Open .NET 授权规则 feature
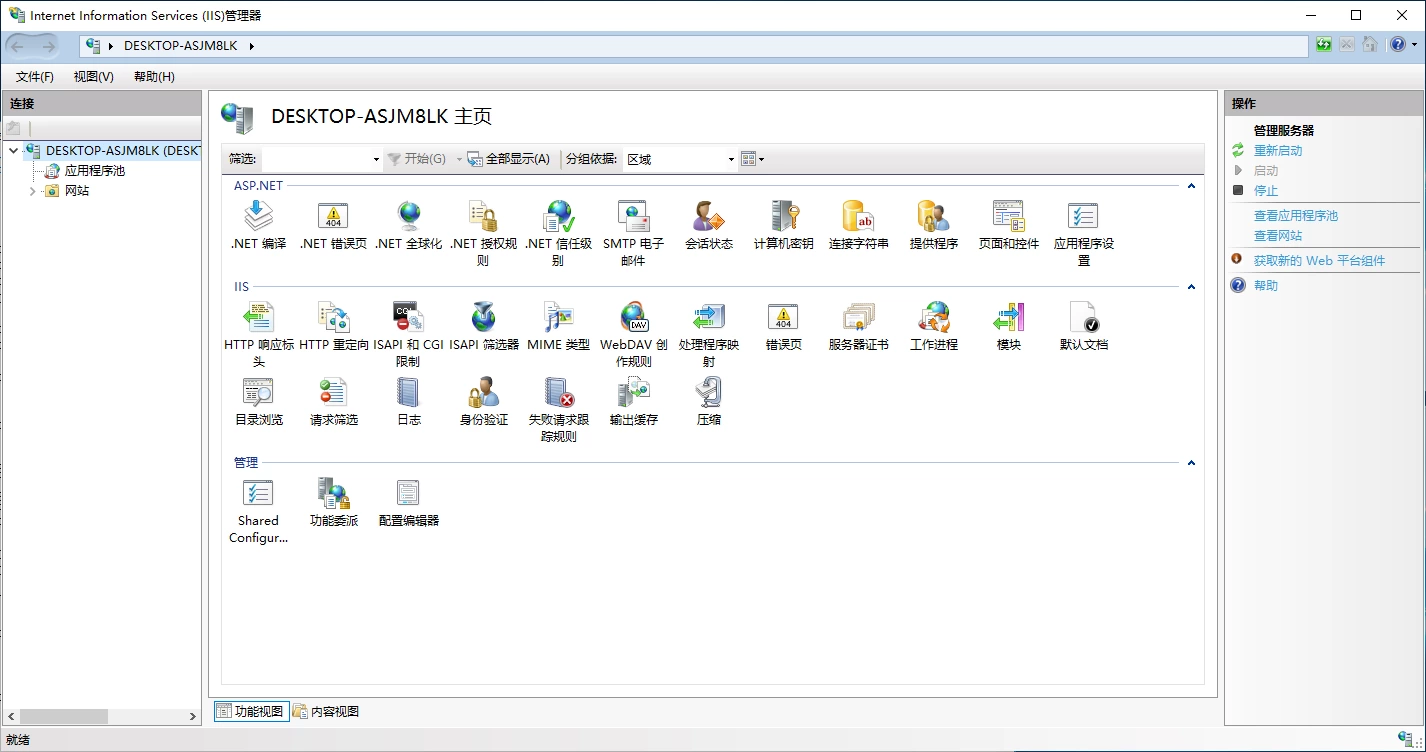The width and height of the screenshot is (1426, 752). (483, 233)
